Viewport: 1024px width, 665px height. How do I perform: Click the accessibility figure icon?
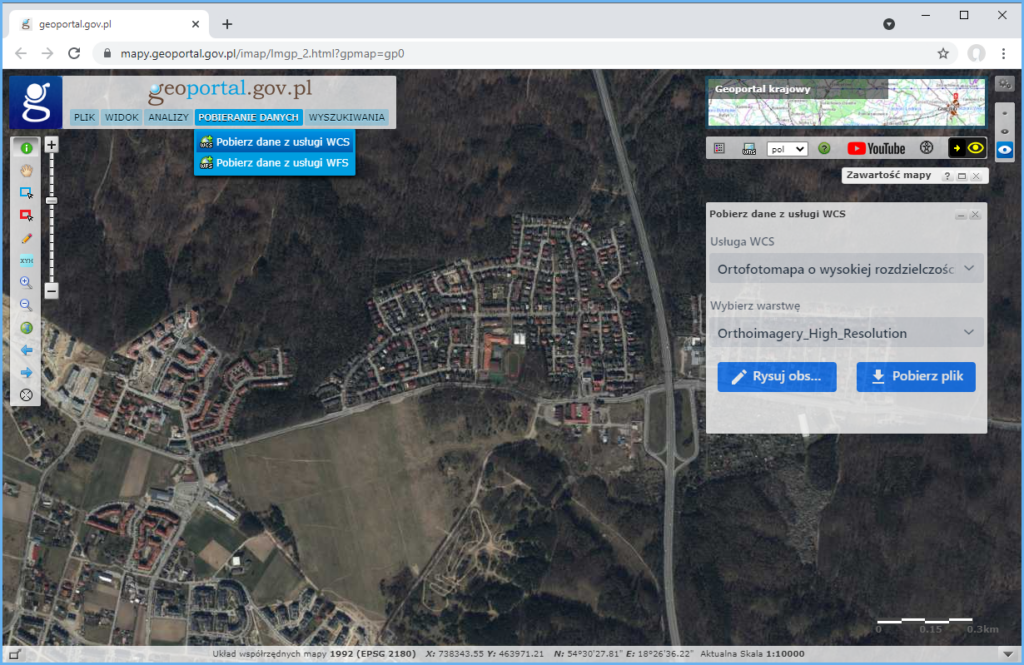click(x=926, y=148)
